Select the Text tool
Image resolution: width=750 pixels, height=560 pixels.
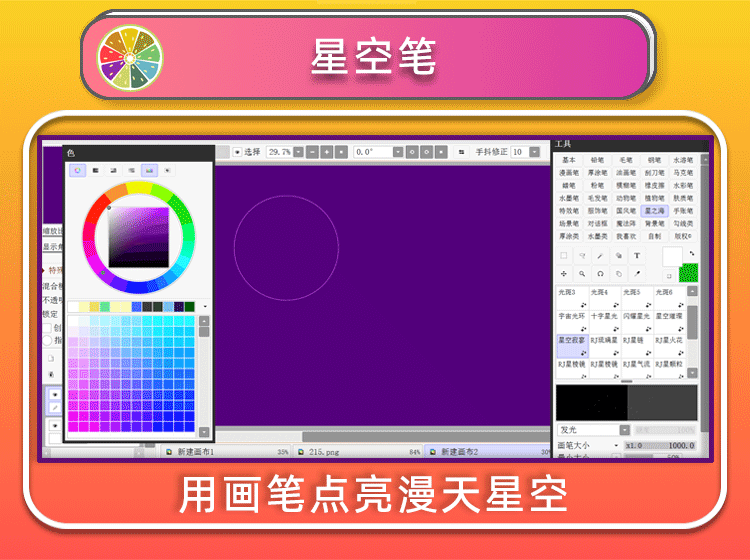tap(637, 255)
